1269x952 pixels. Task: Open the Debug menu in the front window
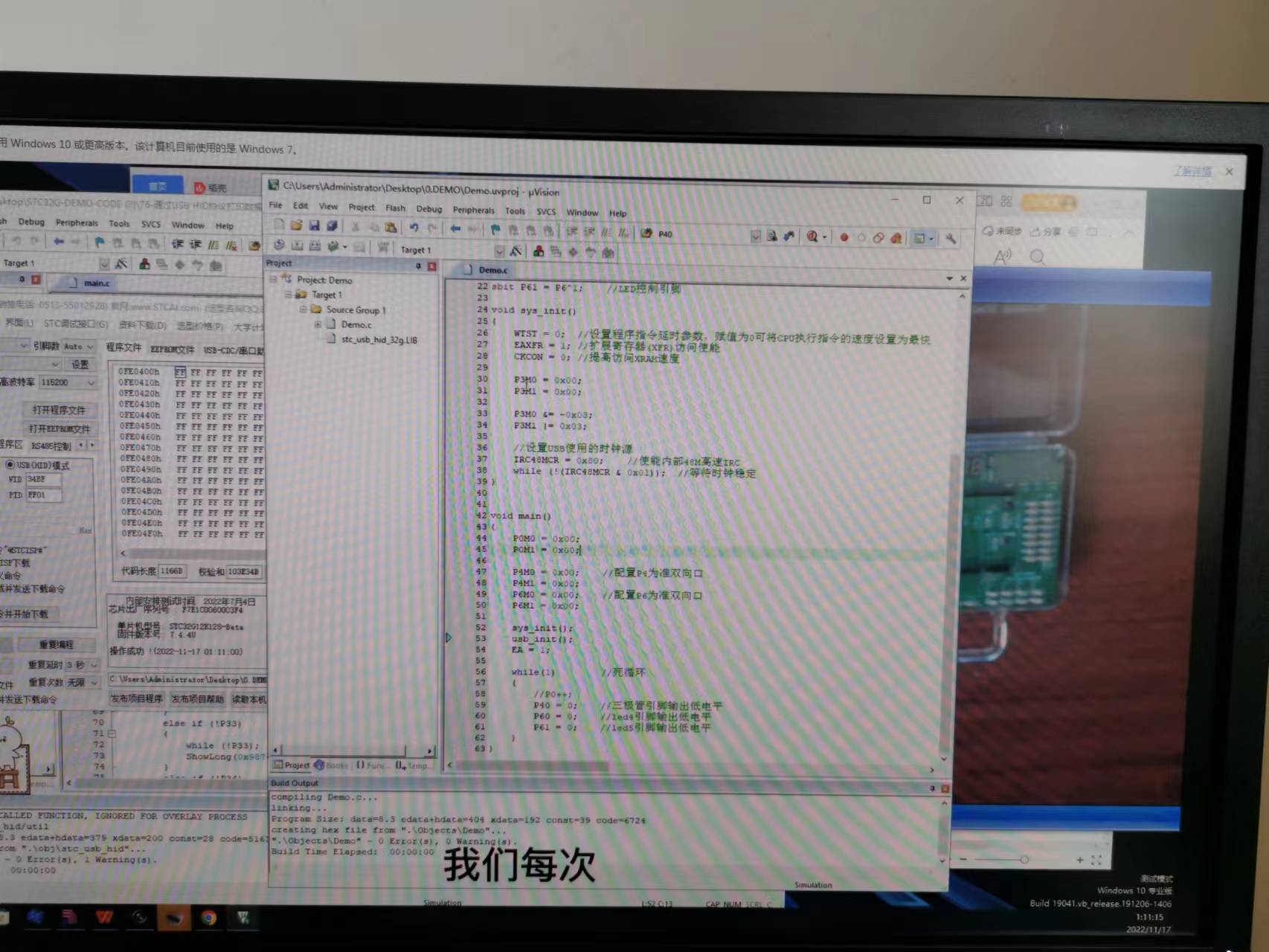pos(429,209)
